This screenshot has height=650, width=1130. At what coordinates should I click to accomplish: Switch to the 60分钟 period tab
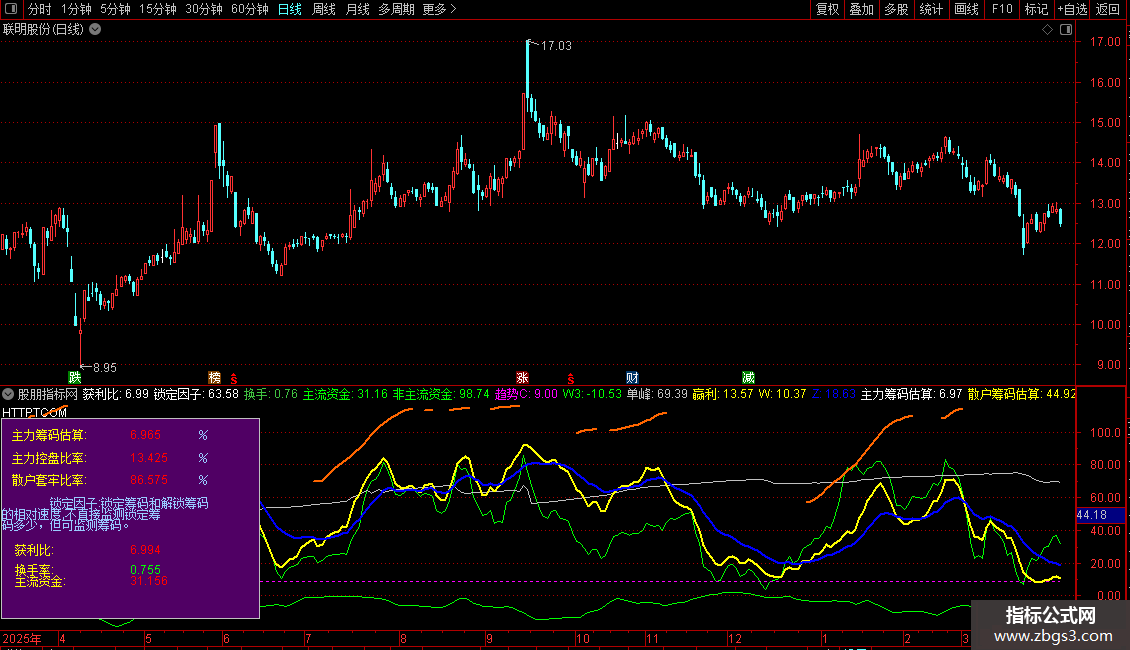(249, 9)
